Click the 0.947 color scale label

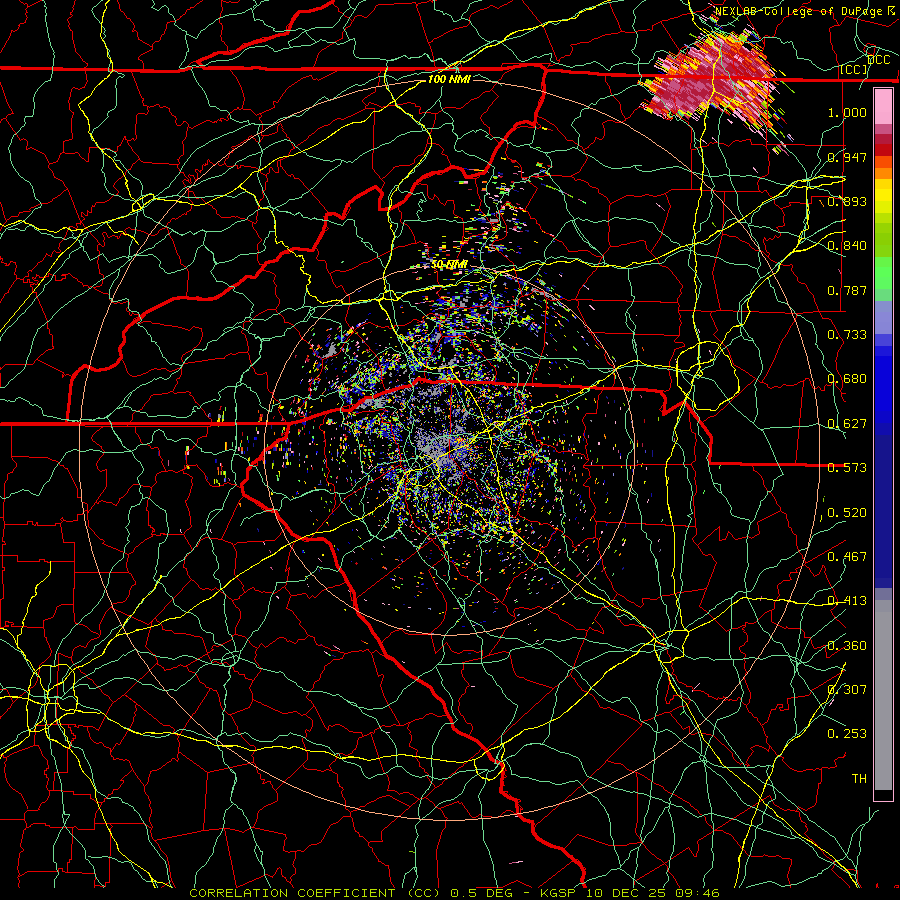847,157
